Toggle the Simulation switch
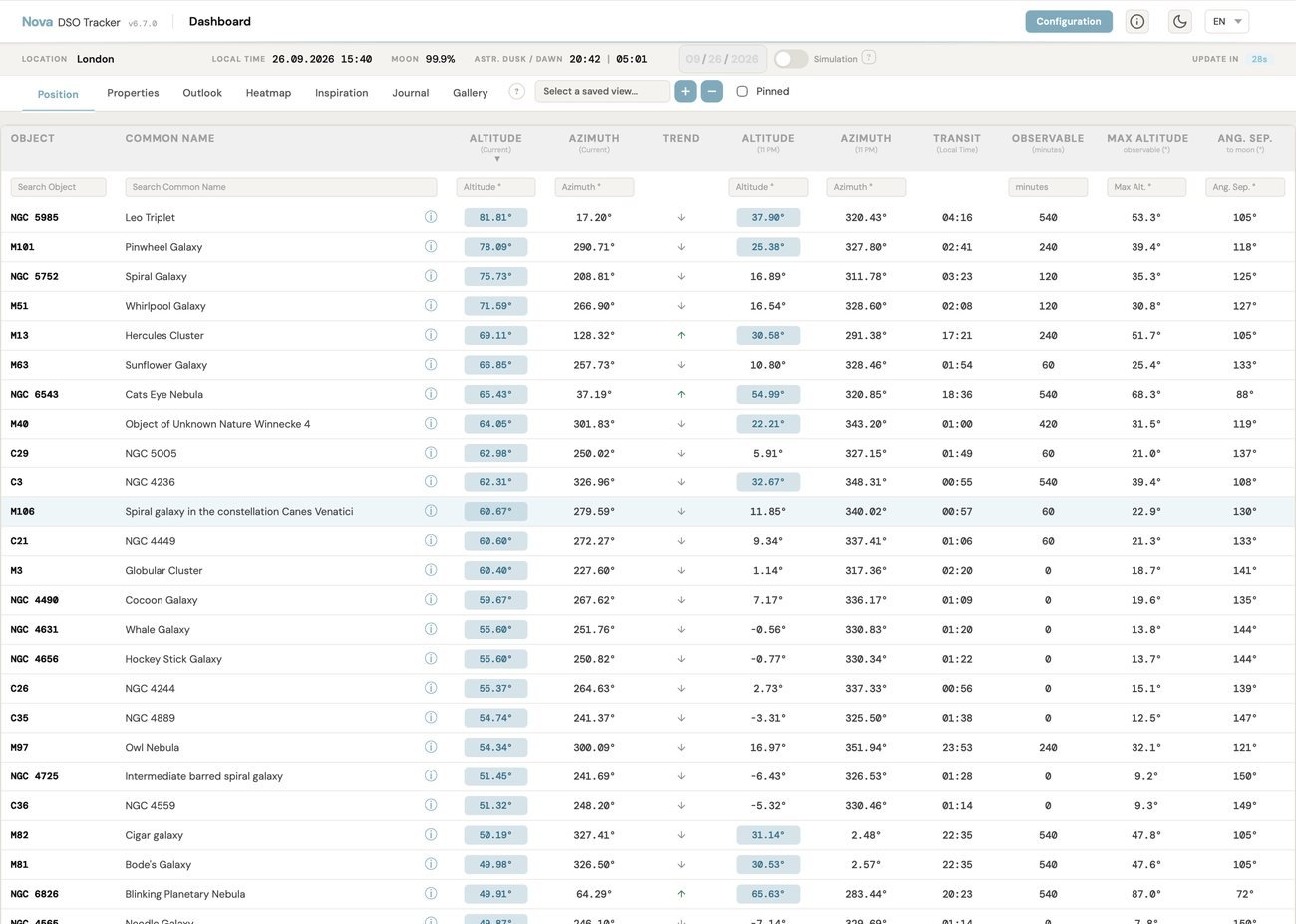 pyautogui.click(x=791, y=59)
